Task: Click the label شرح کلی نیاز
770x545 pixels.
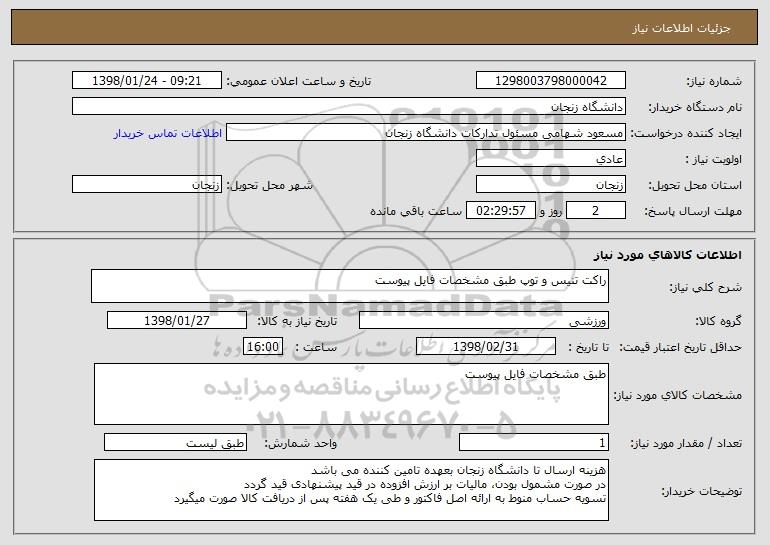Action: [x=706, y=287]
